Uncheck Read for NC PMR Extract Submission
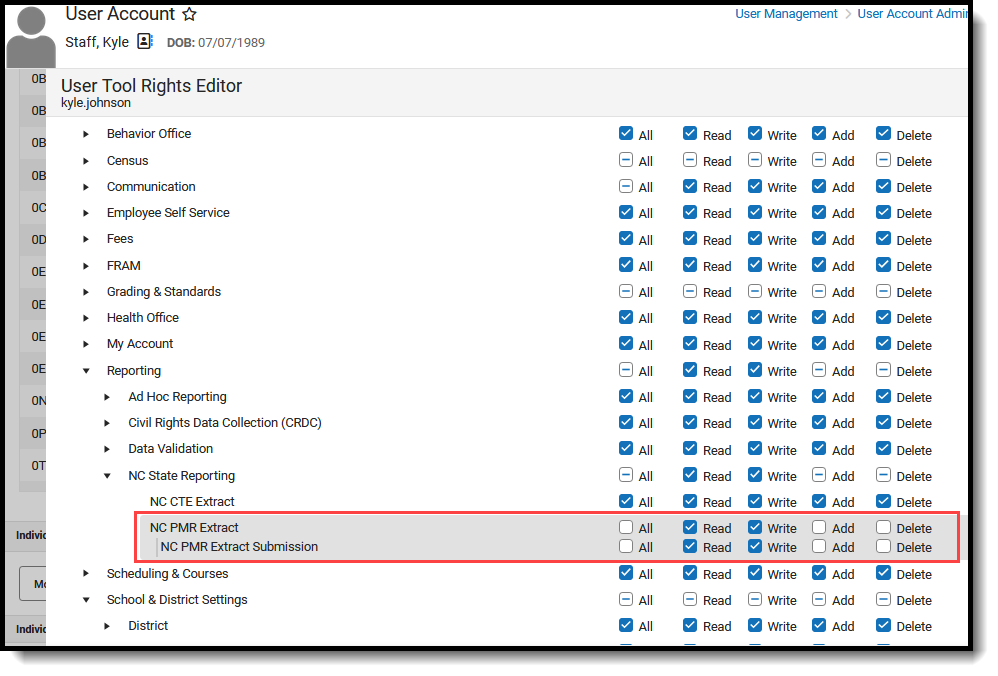The width and height of the screenshot is (998, 676). point(690,546)
